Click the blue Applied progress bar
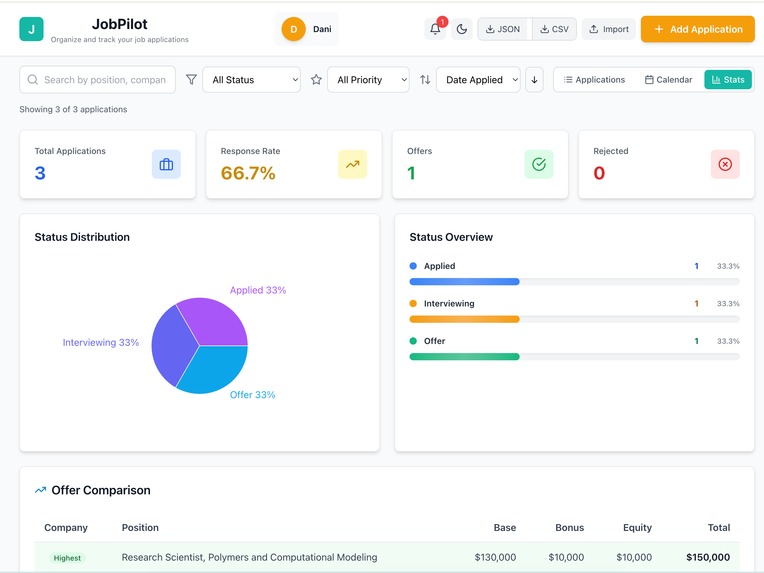Viewport: 764px width, 573px height. 464,282
